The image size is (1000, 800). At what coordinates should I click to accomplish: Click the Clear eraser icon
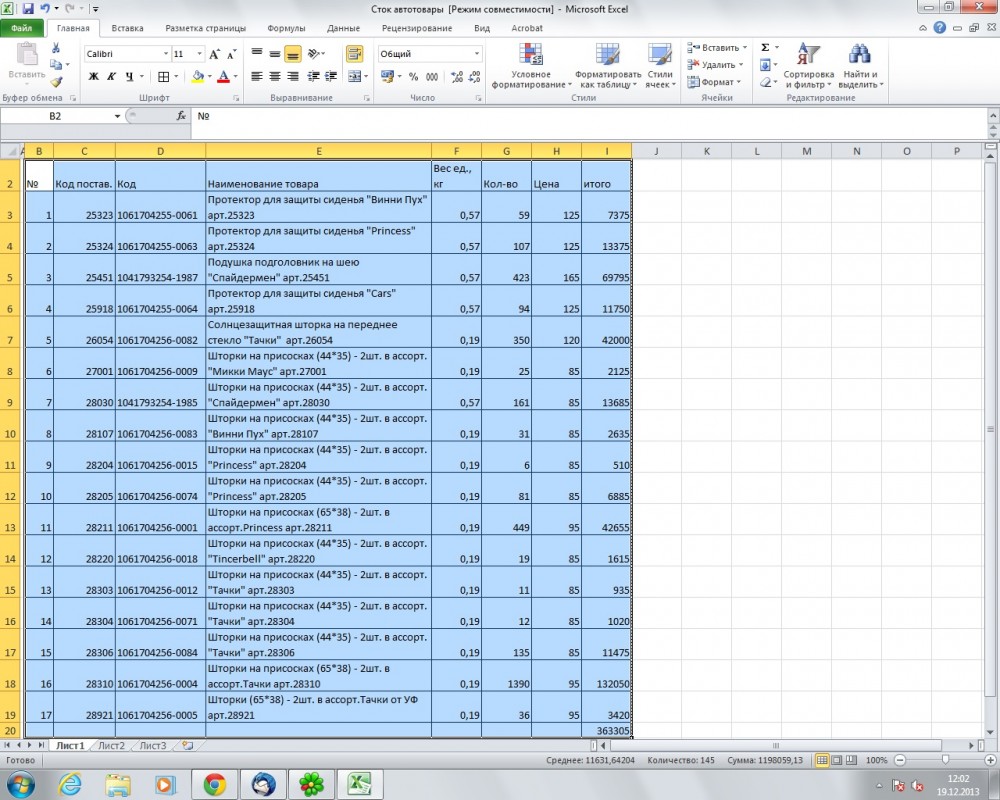pyautogui.click(x=765, y=82)
